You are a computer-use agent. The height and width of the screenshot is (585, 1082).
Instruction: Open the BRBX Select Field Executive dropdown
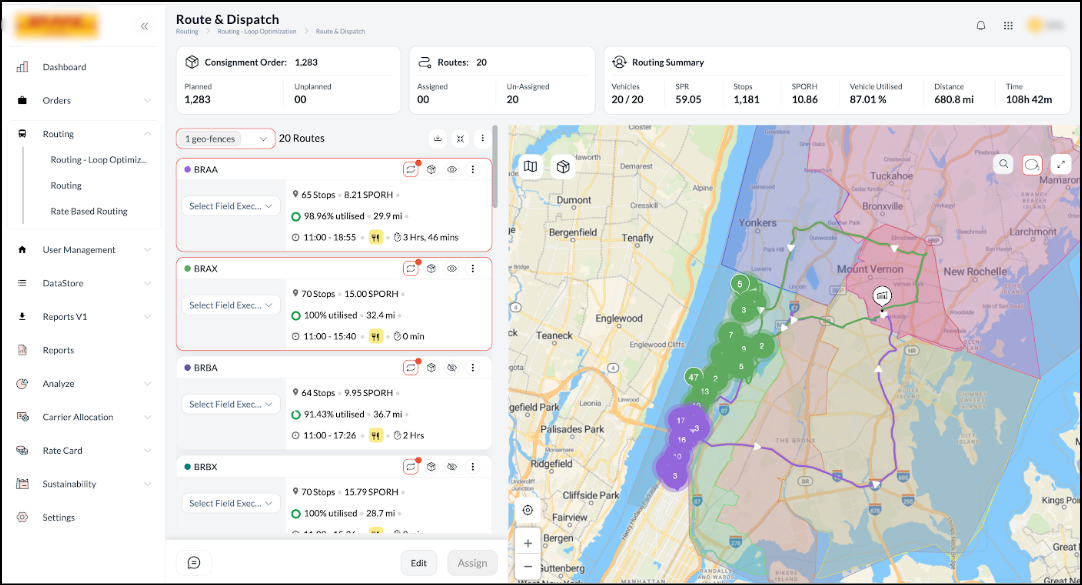coord(230,504)
